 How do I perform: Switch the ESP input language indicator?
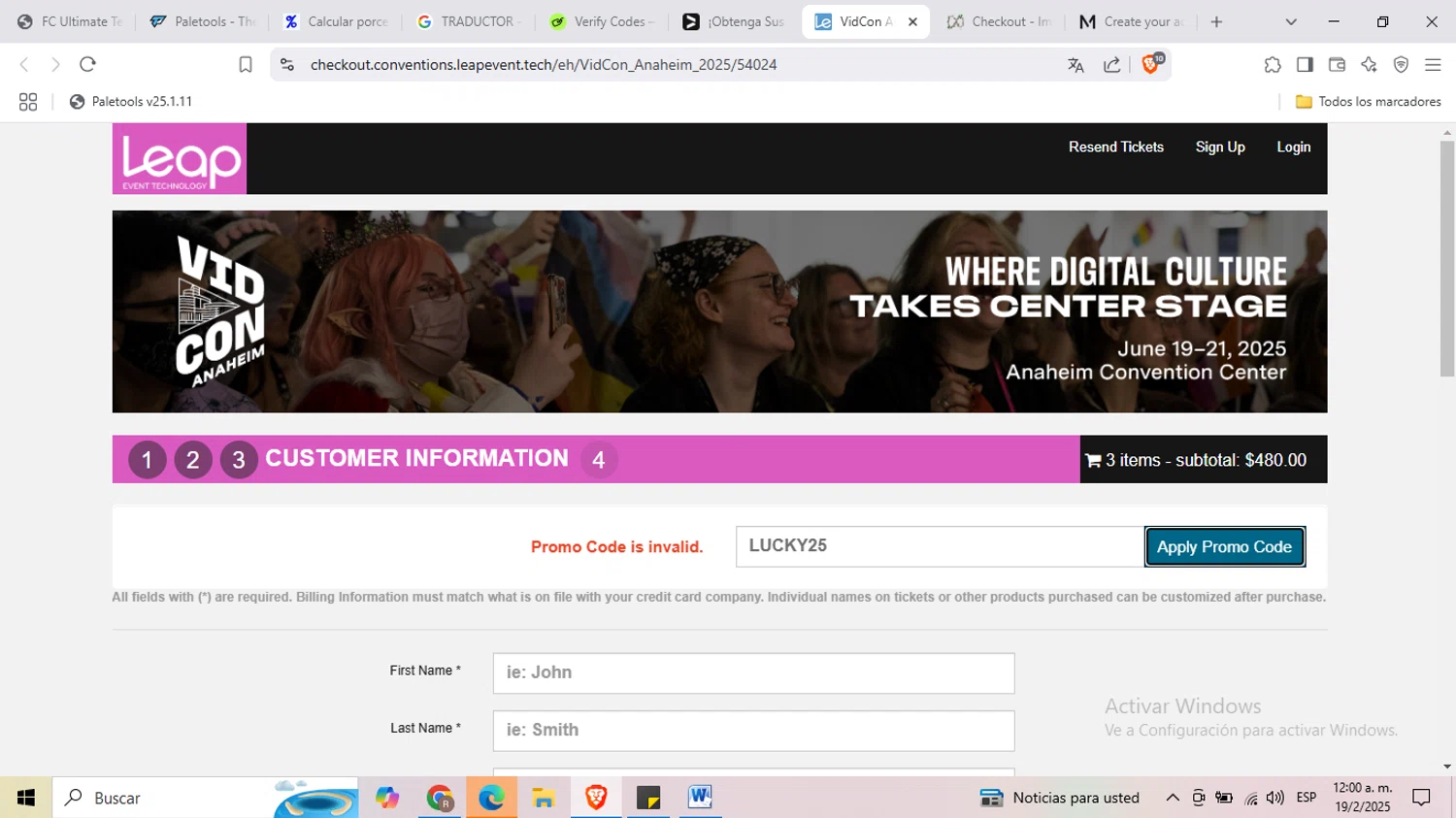click(1307, 798)
